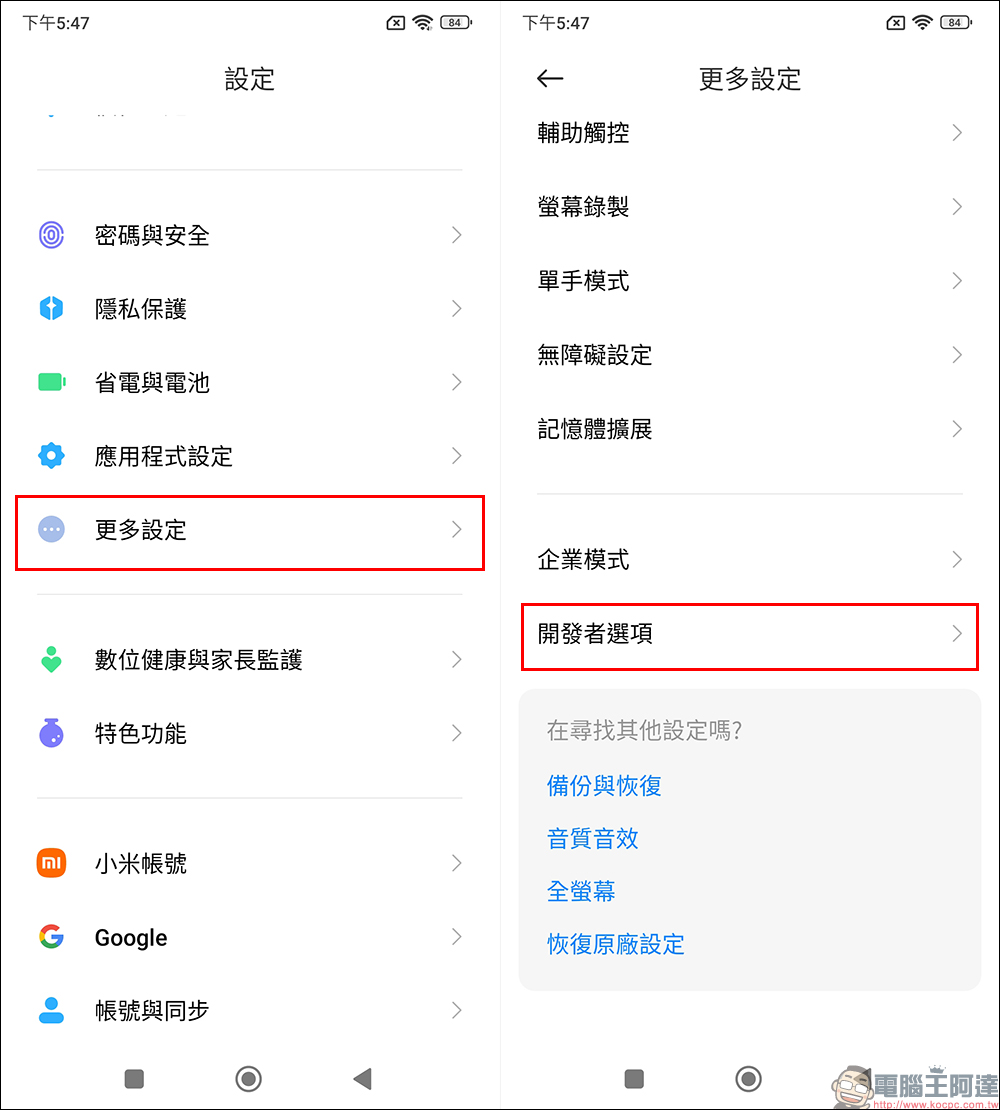Tap the 密碼與安全 fingerprint icon
Viewport: 1000px width, 1110px height.
[51, 235]
